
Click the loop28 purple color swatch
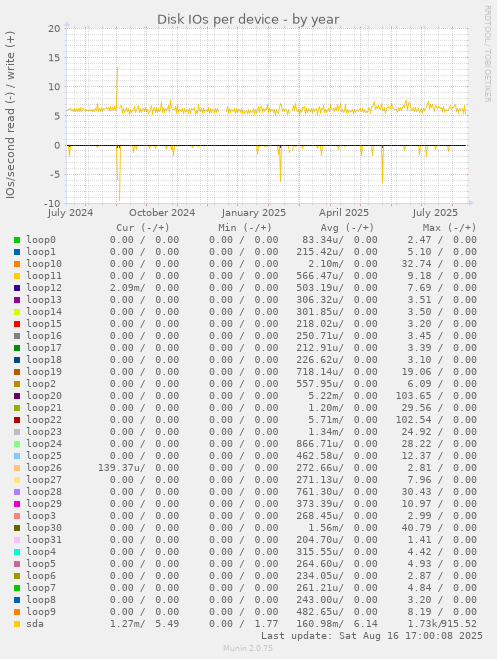[x=17, y=492]
